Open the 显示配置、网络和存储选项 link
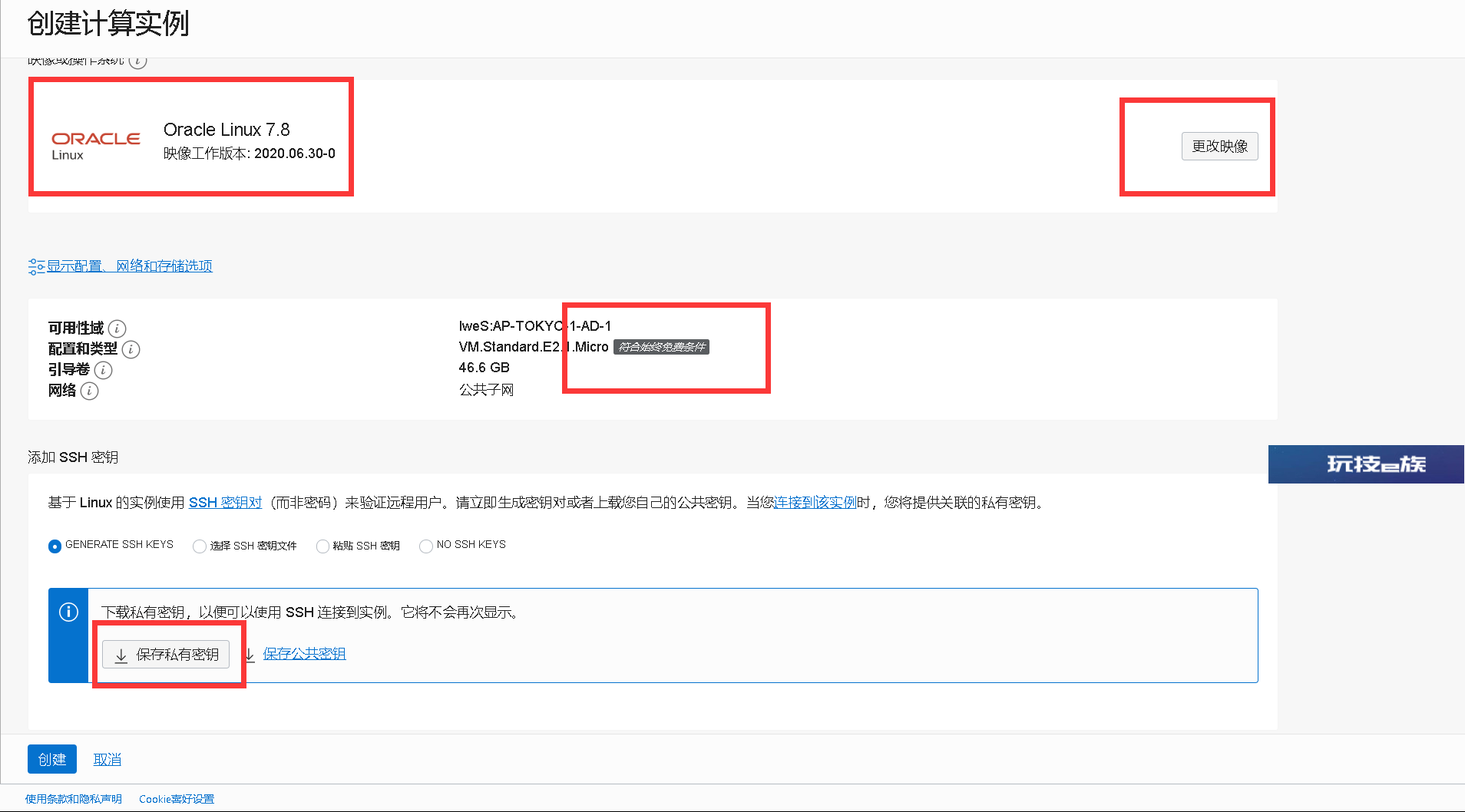 pyautogui.click(x=130, y=266)
